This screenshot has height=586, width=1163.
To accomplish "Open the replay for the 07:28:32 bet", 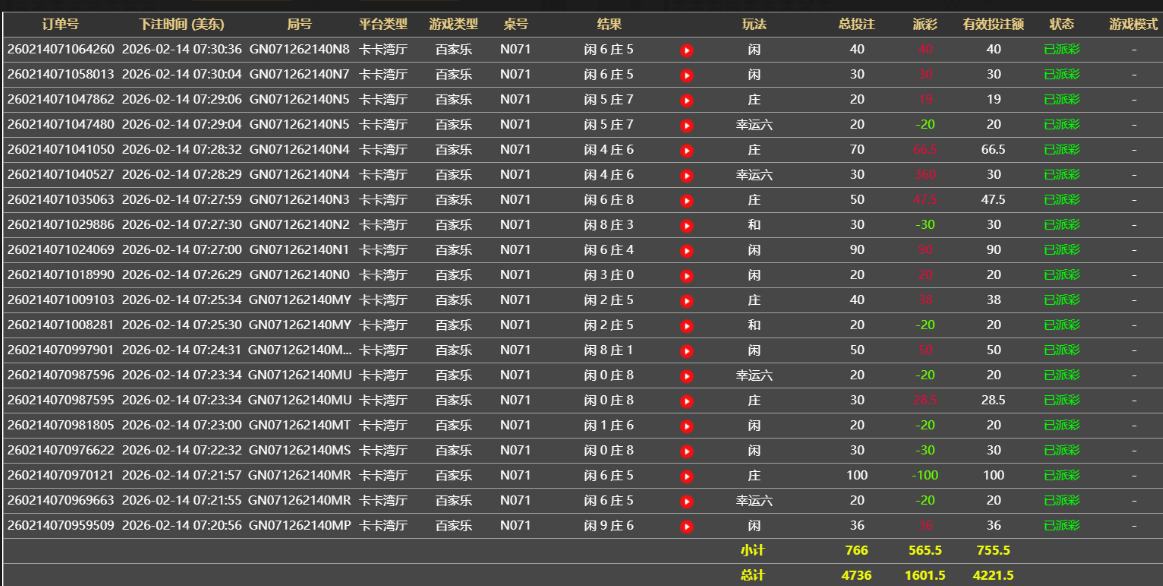I will pos(686,150).
